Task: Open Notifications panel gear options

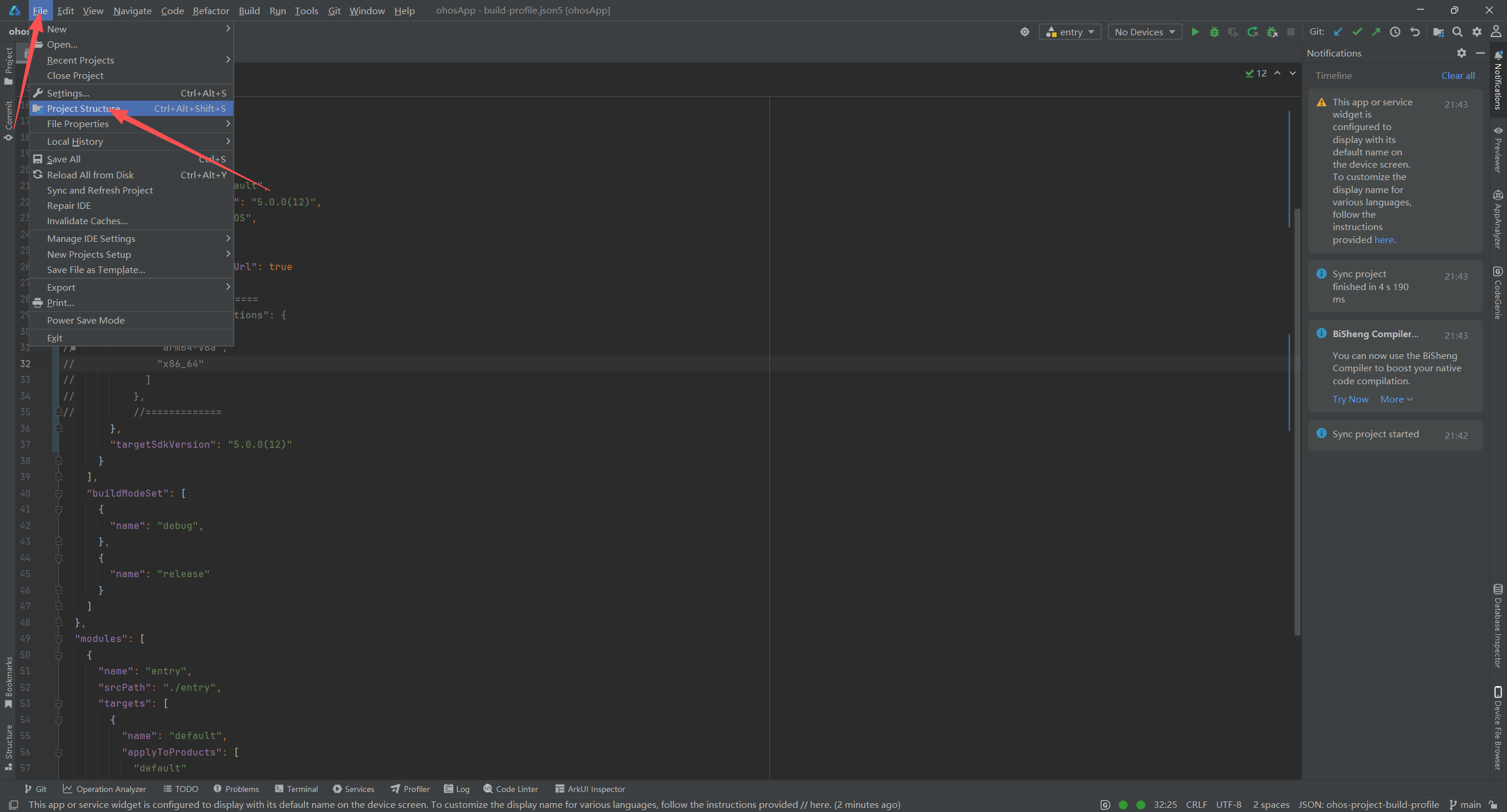Action: coord(1462,53)
